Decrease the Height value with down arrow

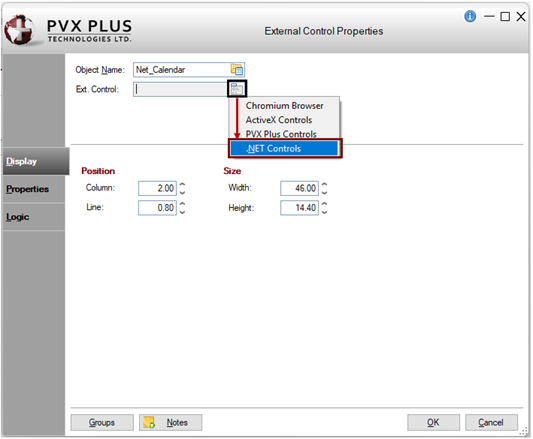click(x=324, y=212)
